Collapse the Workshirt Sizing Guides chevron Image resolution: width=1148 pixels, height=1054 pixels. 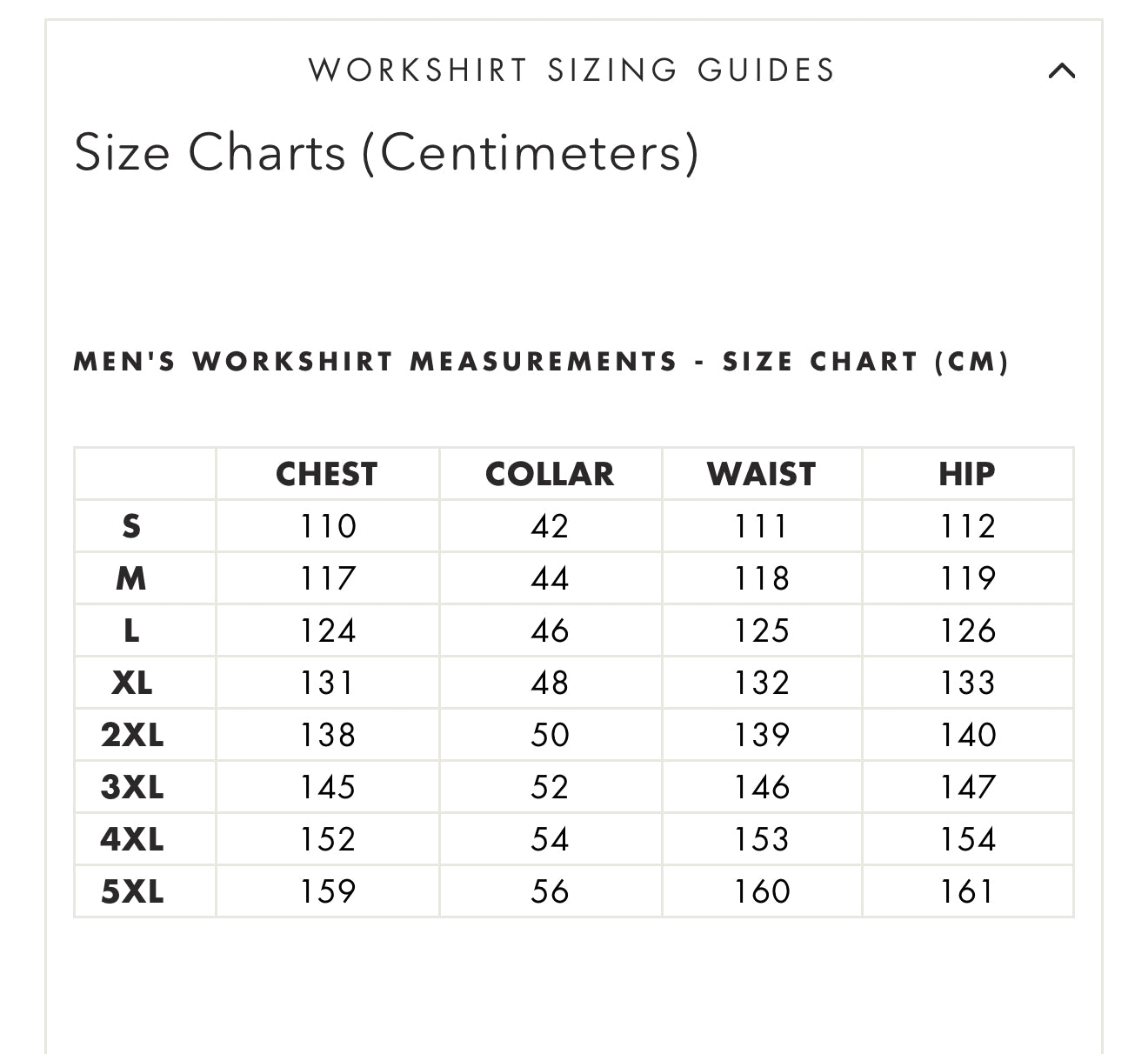coord(1062,70)
